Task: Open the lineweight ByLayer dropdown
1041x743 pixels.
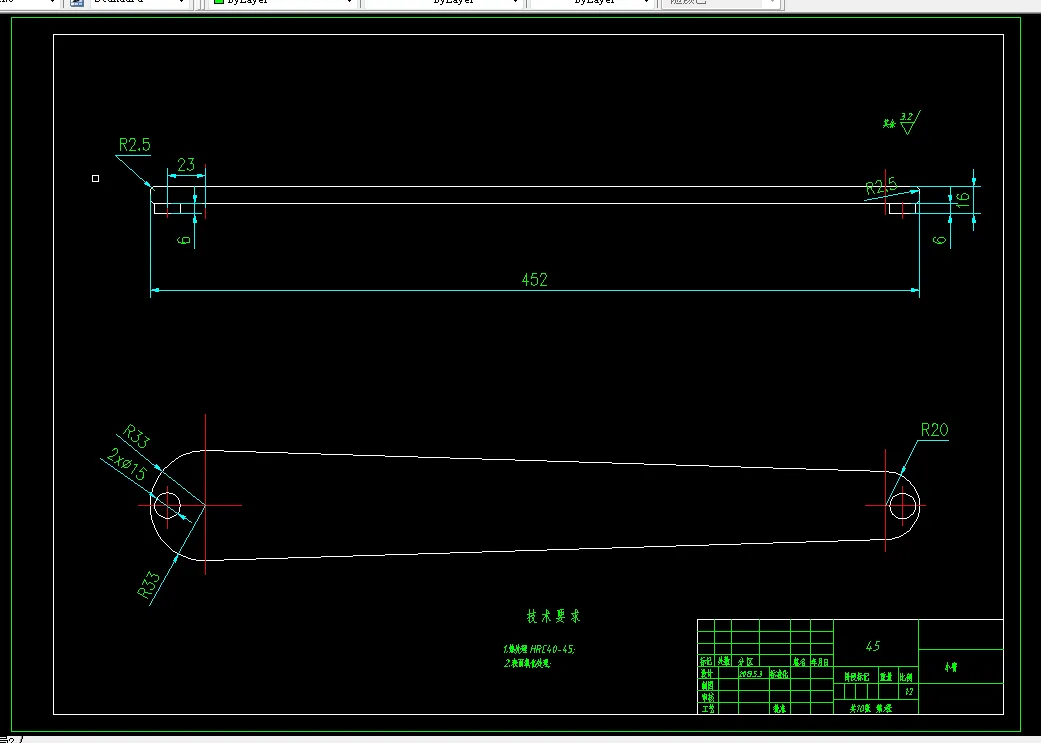Action: 591,3
